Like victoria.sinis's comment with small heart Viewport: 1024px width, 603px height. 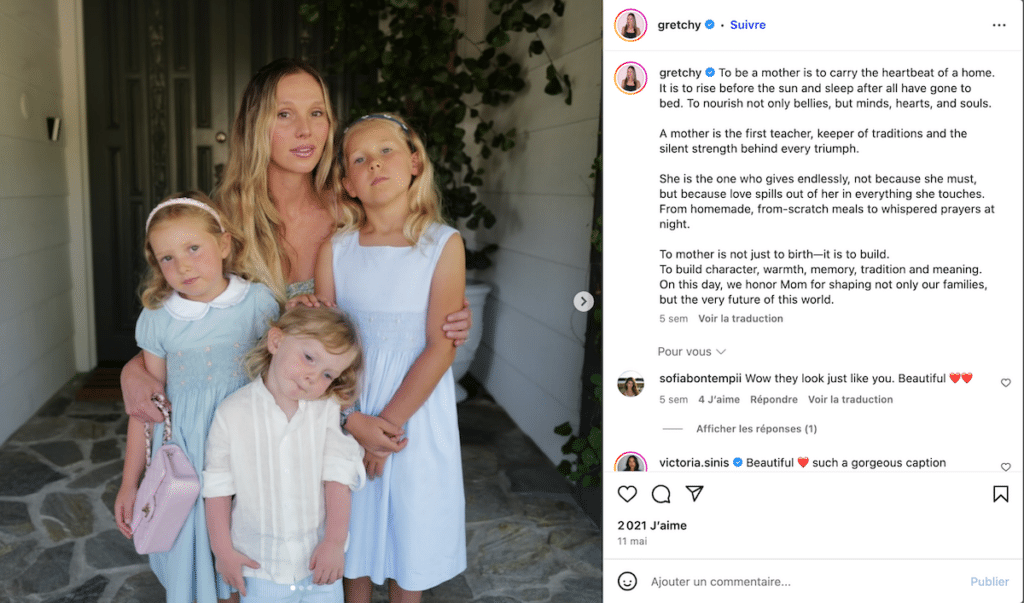[x=1005, y=466]
